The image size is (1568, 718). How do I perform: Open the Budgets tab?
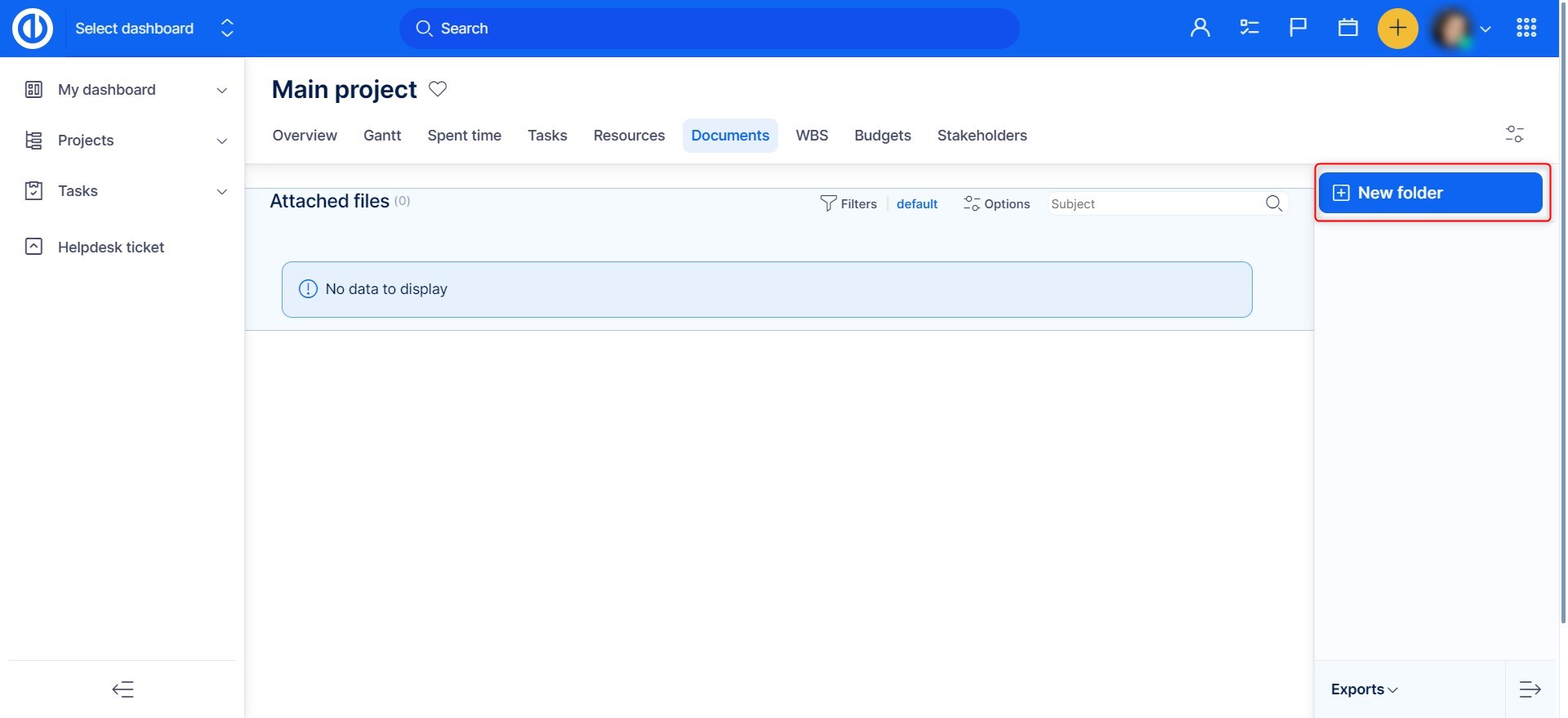coord(882,136)
